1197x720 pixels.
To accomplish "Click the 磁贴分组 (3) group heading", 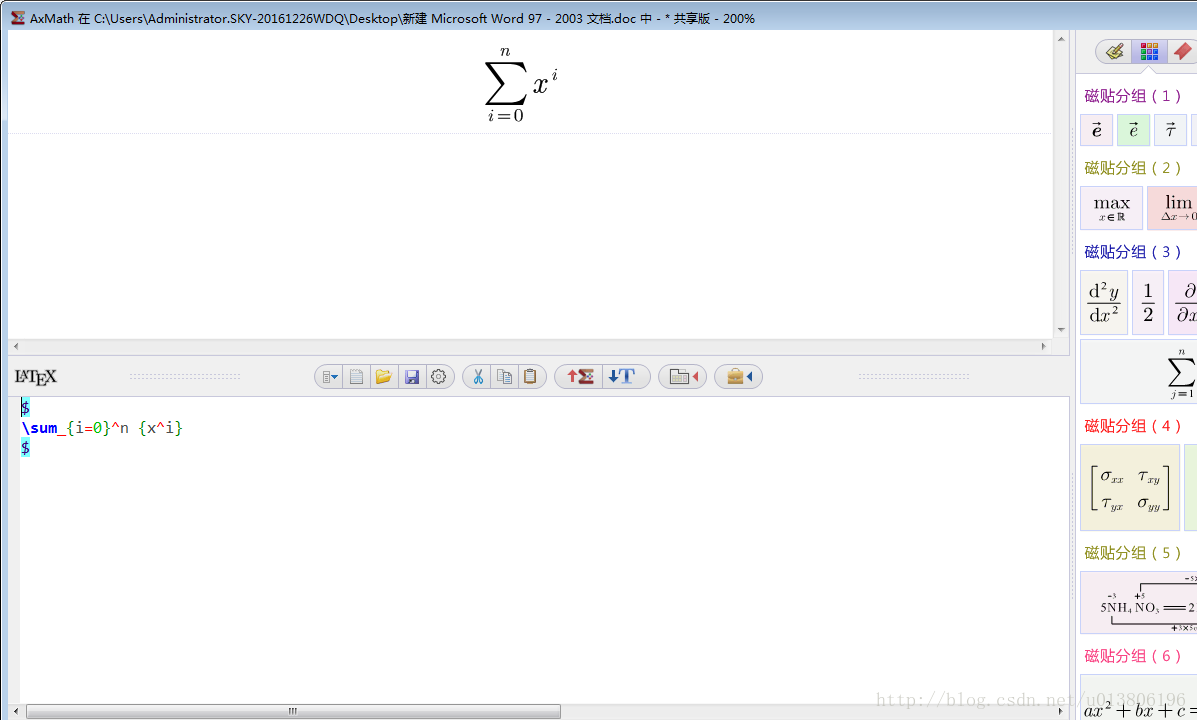I will click(1133, 252).
